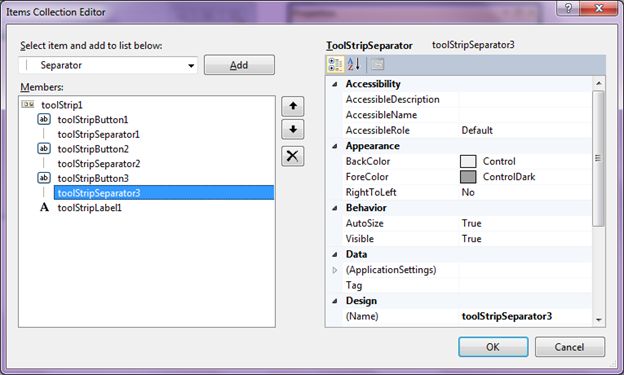Click the ForeColor ControlDark color swatch
This screenshot has width=624, height=375.
(x=468, y=177)
